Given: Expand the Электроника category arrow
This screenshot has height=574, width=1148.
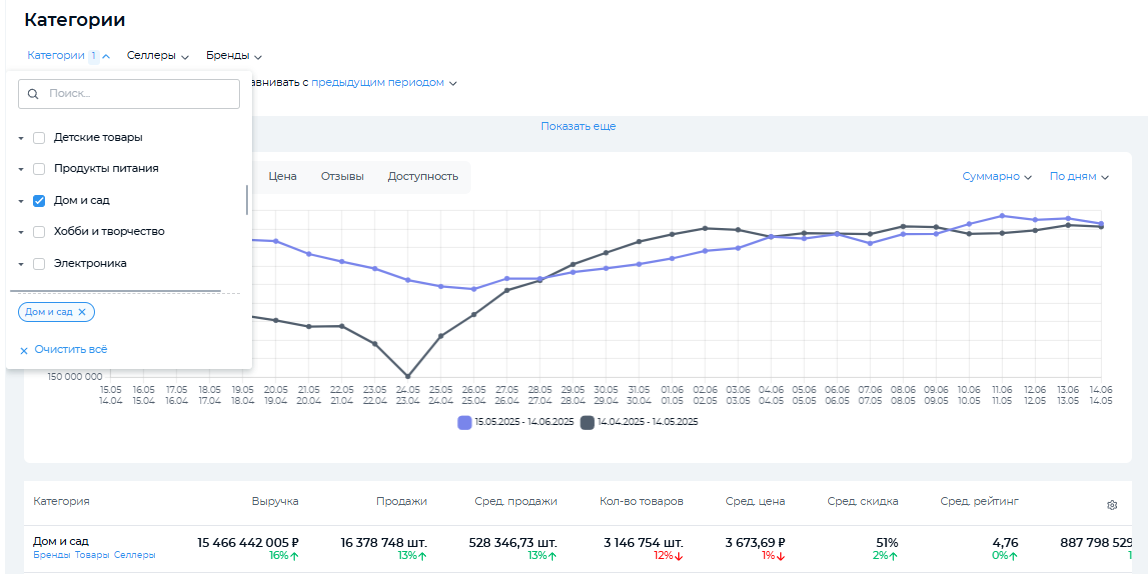Looking at the screenshot, I should tap(21, 264).
